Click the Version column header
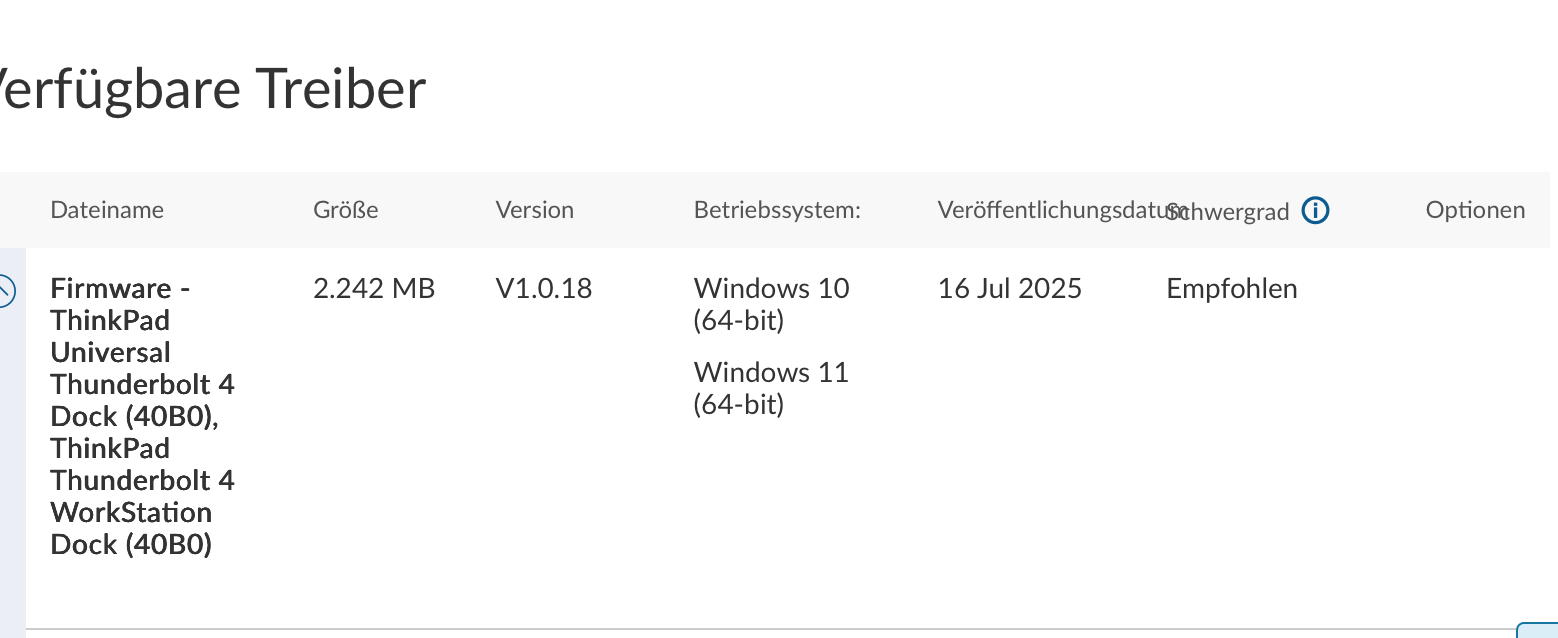This screenshot has width=1558, height=638. coord(535,210)
